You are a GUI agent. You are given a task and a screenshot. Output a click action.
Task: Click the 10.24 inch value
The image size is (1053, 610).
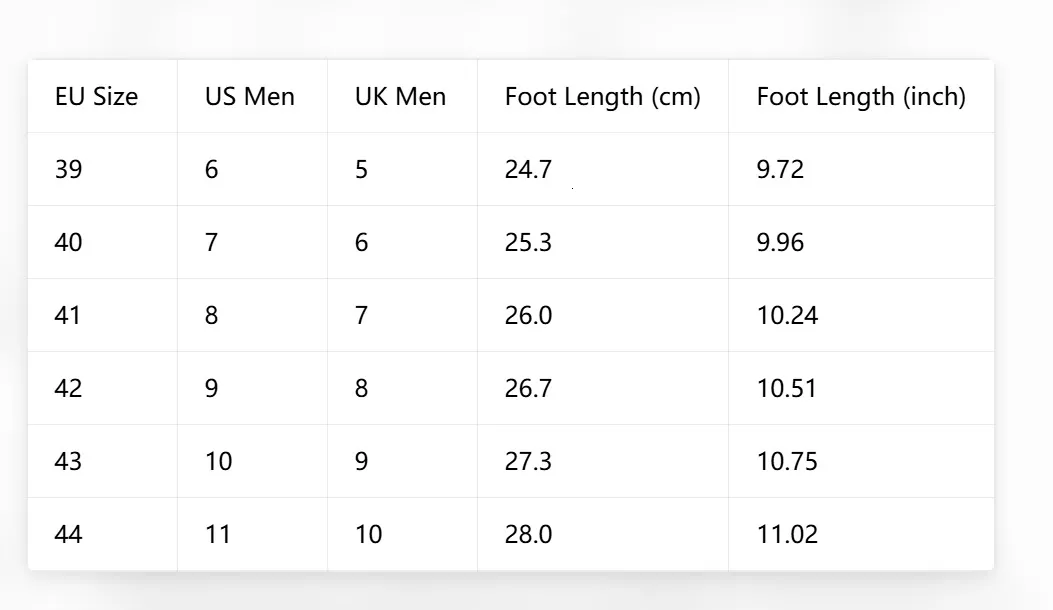click(788, 315)
